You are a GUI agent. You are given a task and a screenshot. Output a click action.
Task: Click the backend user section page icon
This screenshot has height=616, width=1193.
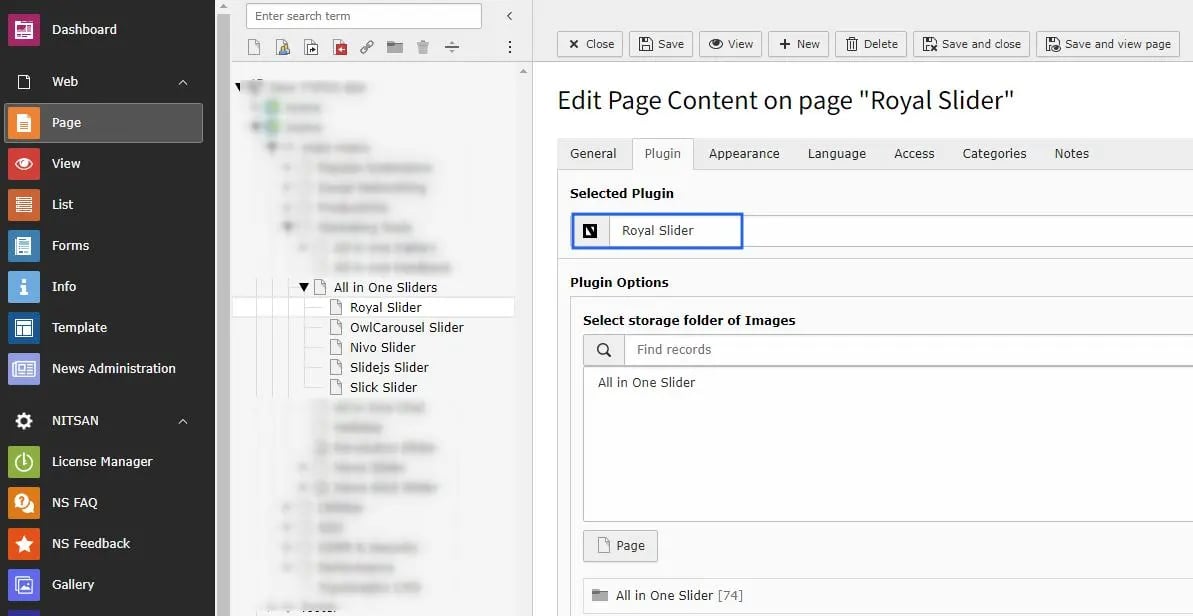point(282,47)
